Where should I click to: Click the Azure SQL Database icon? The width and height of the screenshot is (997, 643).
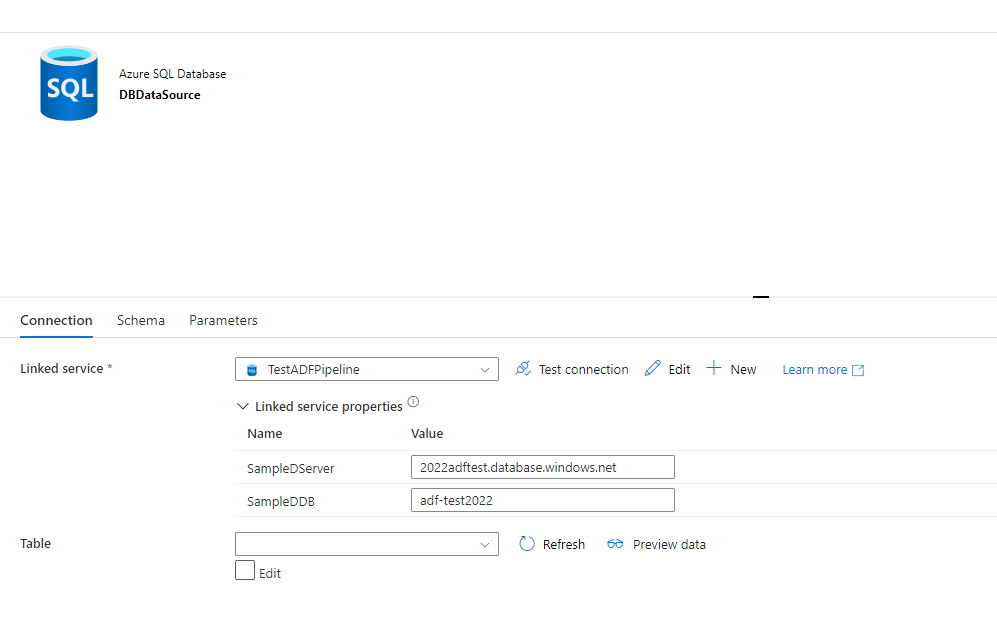click(69, 83)
